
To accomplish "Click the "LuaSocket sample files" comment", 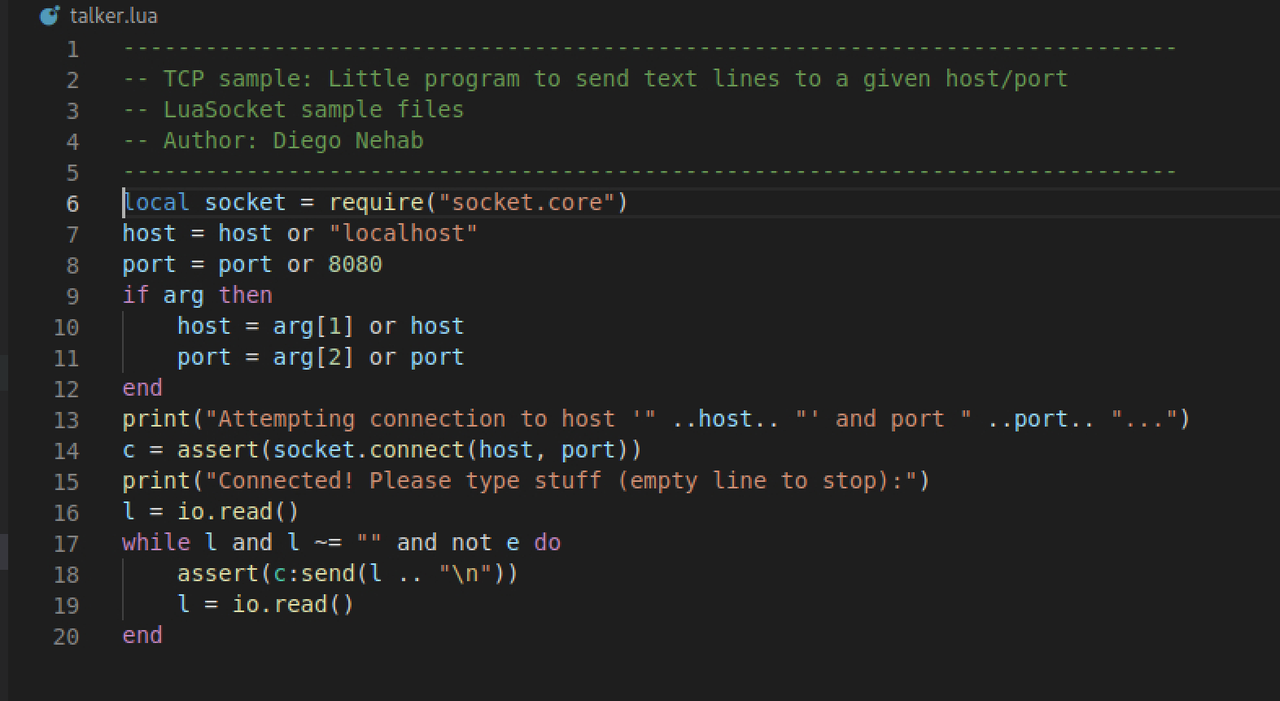I will tap(293, 110).
